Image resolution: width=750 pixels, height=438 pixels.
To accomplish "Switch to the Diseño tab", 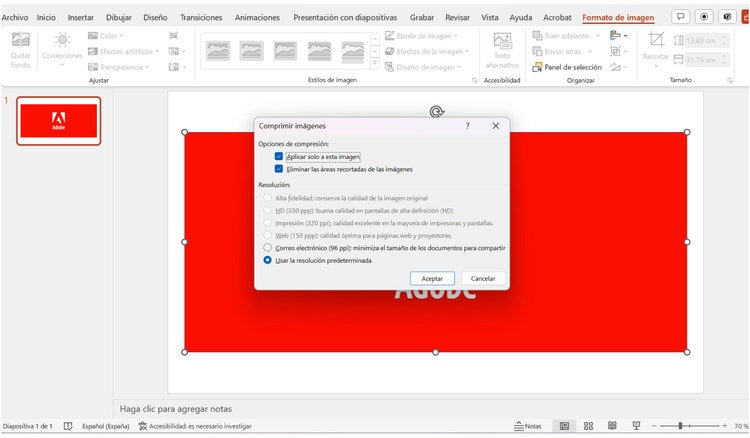I will click(x=155, y=18).
